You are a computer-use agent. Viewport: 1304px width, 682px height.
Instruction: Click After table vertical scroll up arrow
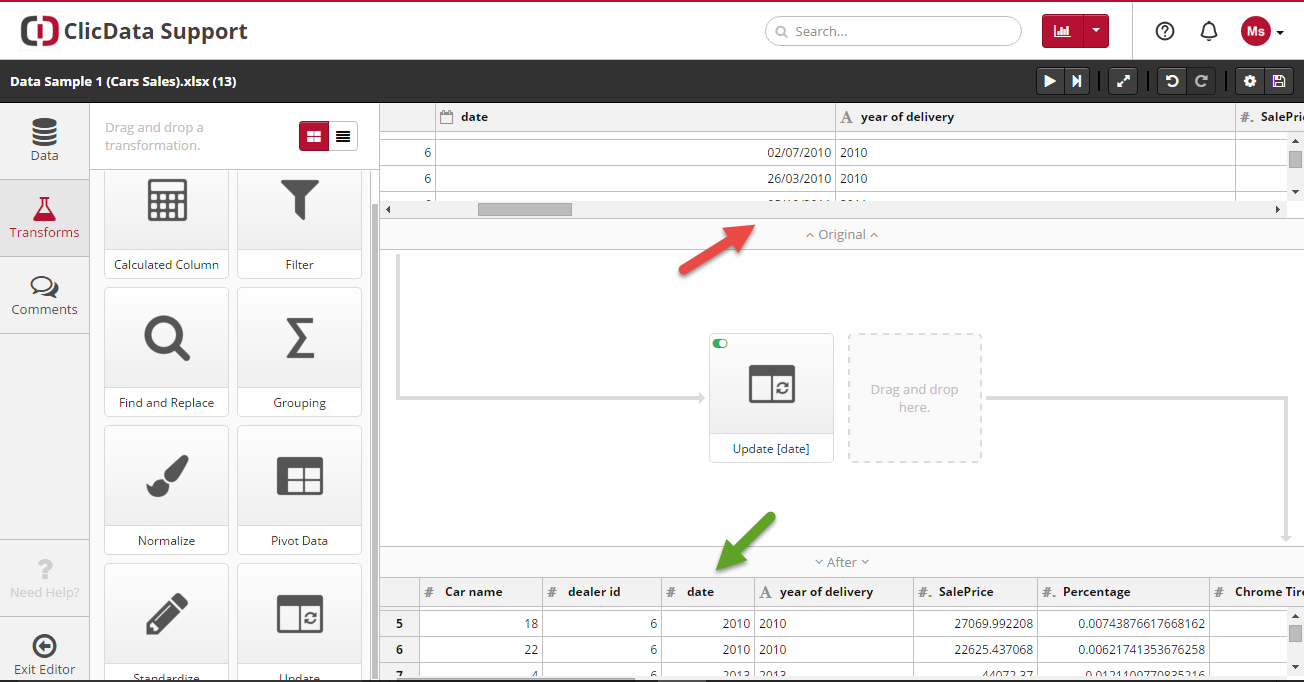click(x=1295, y=618)
